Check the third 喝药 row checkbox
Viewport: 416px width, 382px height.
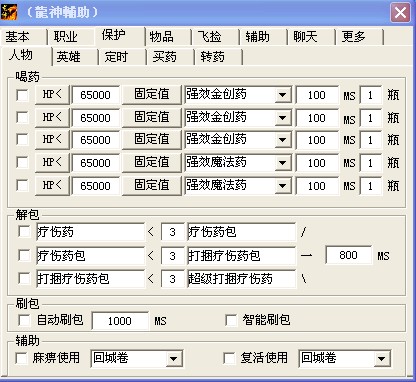point(23,140)
